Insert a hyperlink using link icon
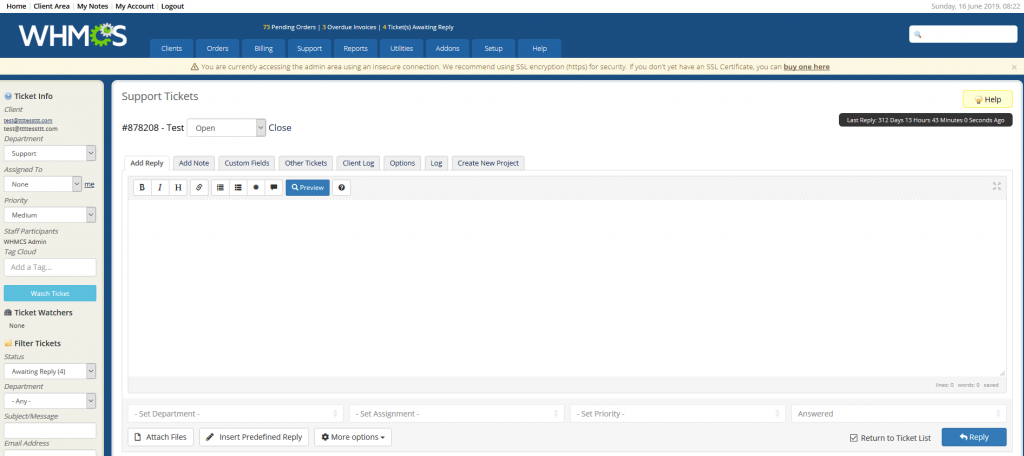The image size is (1024, 456). (199, 187)
